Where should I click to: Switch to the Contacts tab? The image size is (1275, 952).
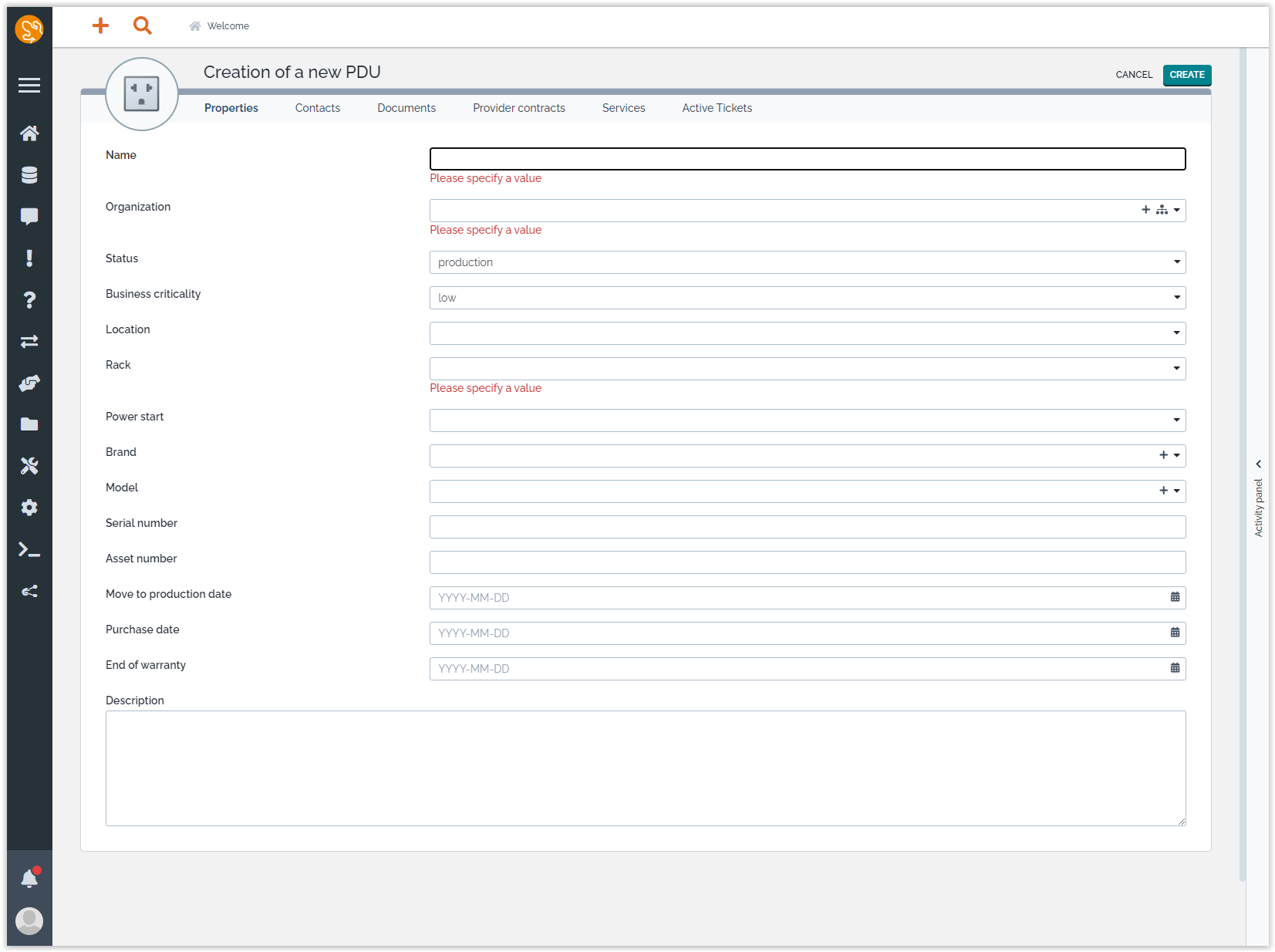tap(317, 108)
